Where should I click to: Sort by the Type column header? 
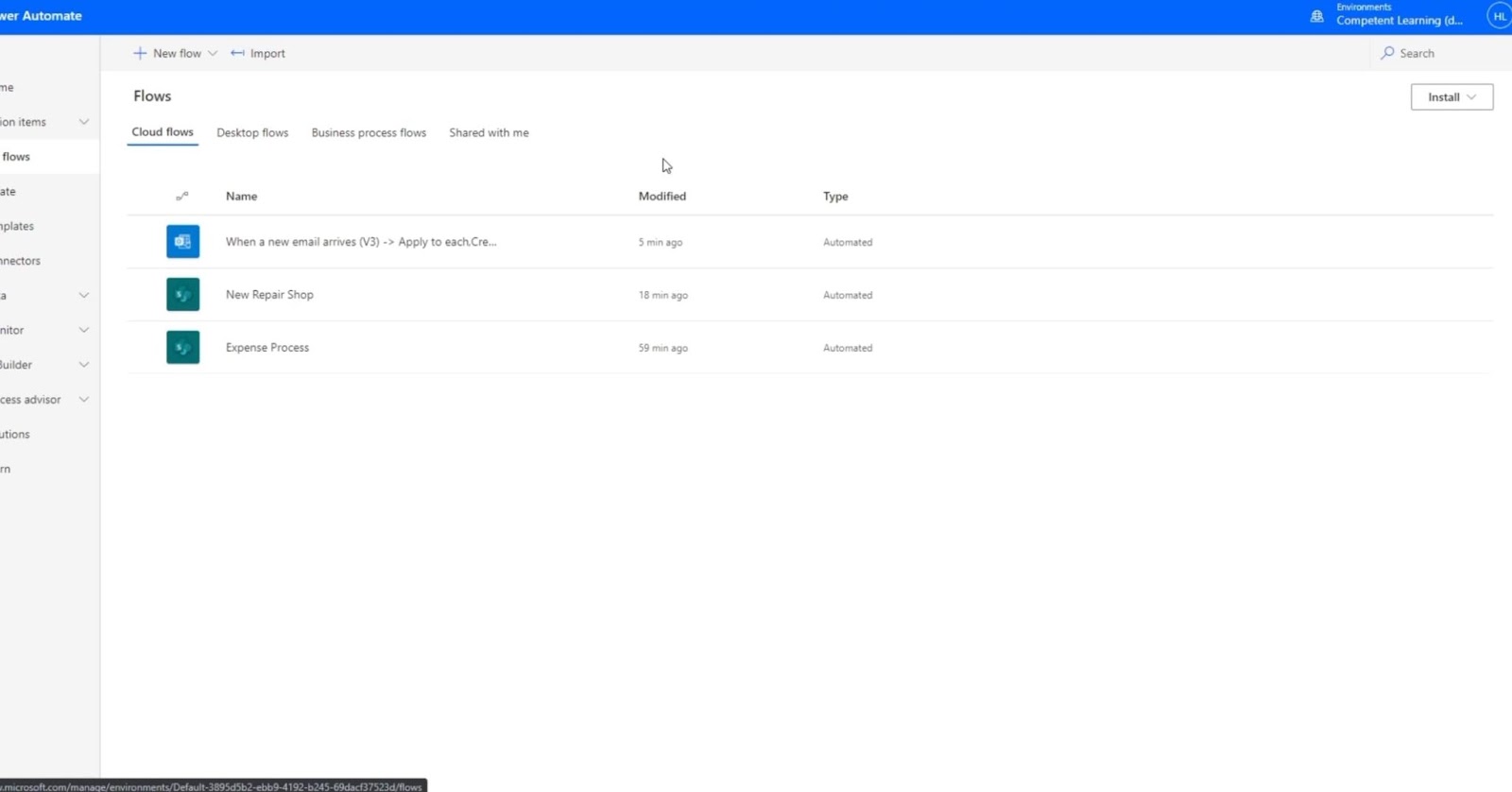click(x=835, y=197)
